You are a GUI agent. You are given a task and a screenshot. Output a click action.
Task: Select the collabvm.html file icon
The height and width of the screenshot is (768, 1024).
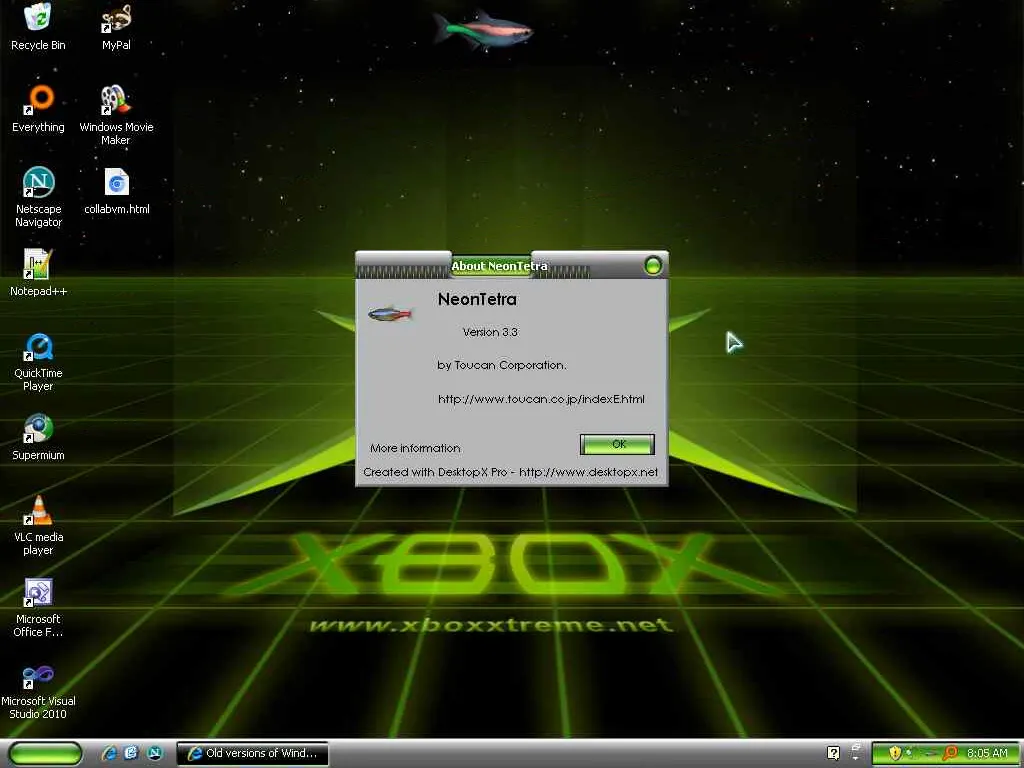[116, 182]
